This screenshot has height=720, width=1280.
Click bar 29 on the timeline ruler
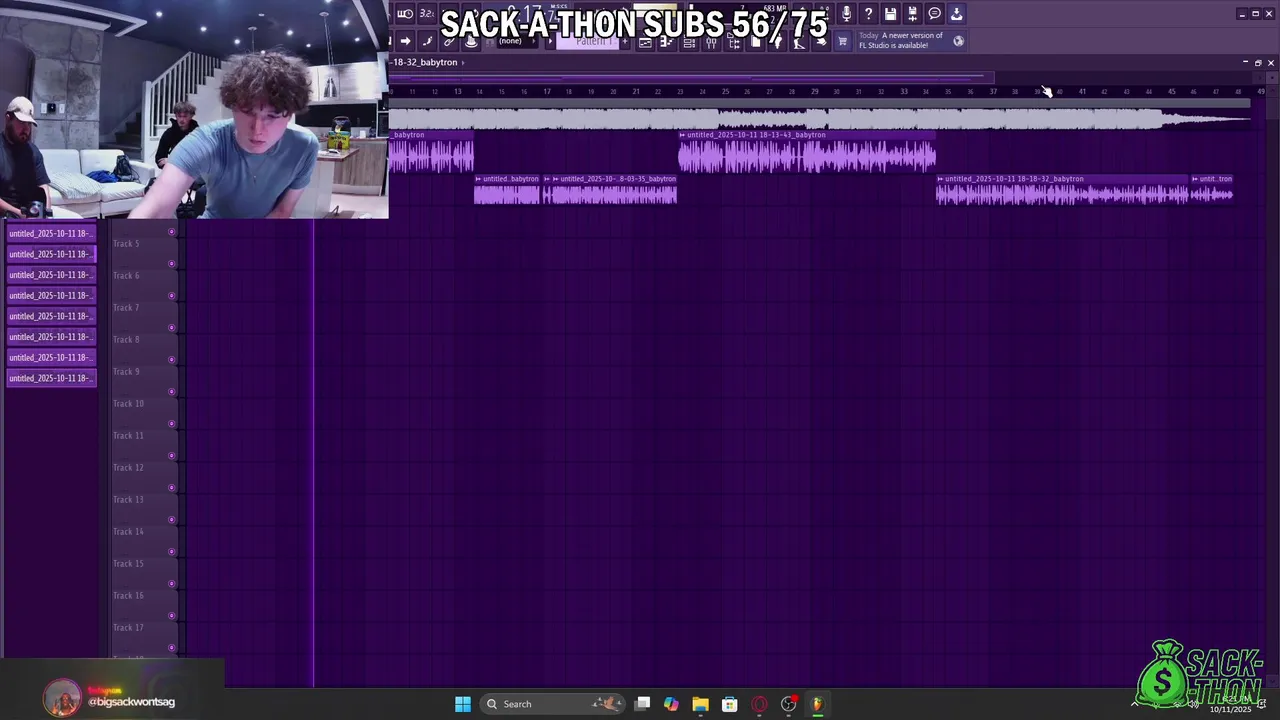(814, 92)
